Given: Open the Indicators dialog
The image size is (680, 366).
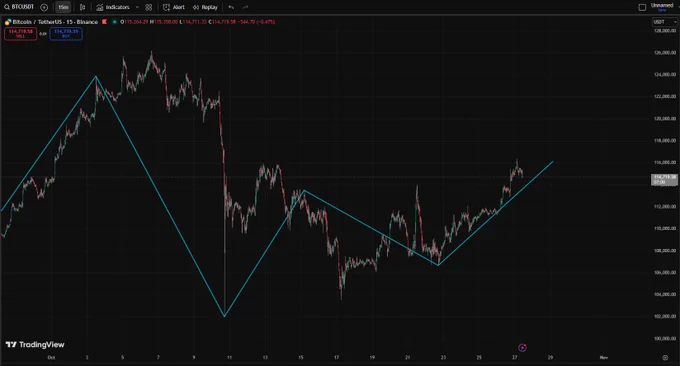Looking at the screenshot, I should click(113, 7).
